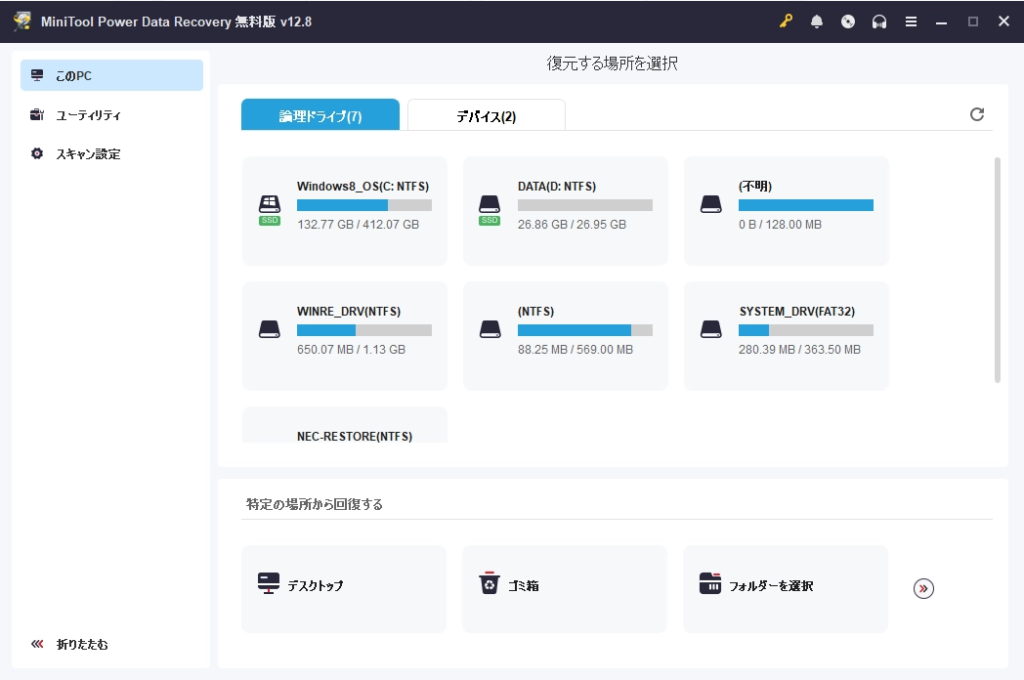This screenshot has height=680, width=1024.
Task: Switch to the デバイス(2) tab
Action: 486,116
